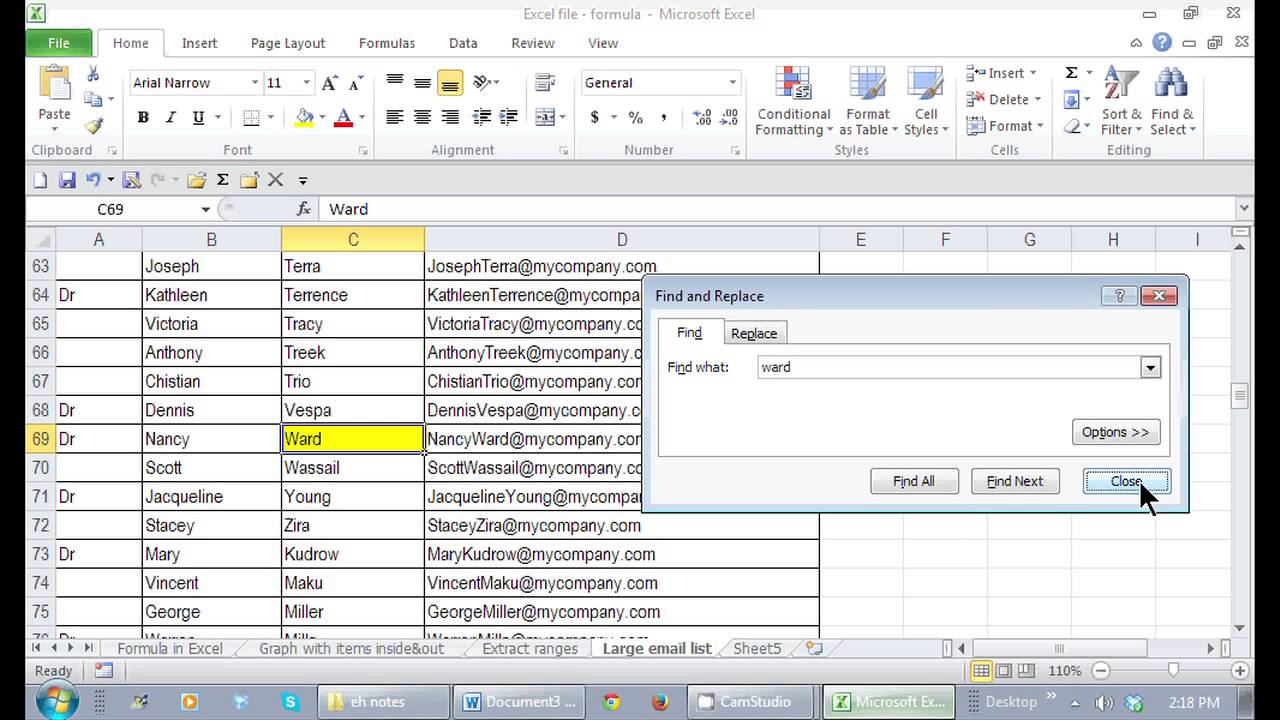The width and height of the screenshot is (1280, 720).
Task: Open Sort & Filter tool
Action: tap(1121, 100)
